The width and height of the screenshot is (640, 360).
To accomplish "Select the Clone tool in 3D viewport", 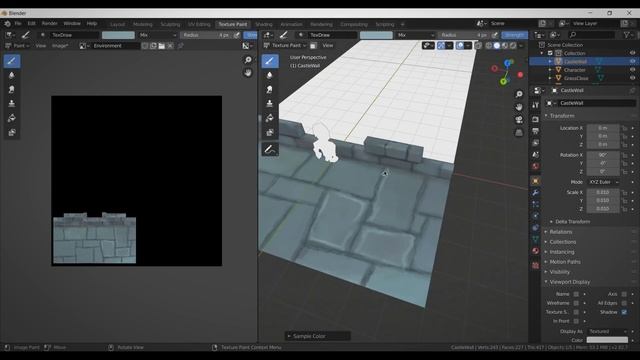I will click(x=270, y=104).
